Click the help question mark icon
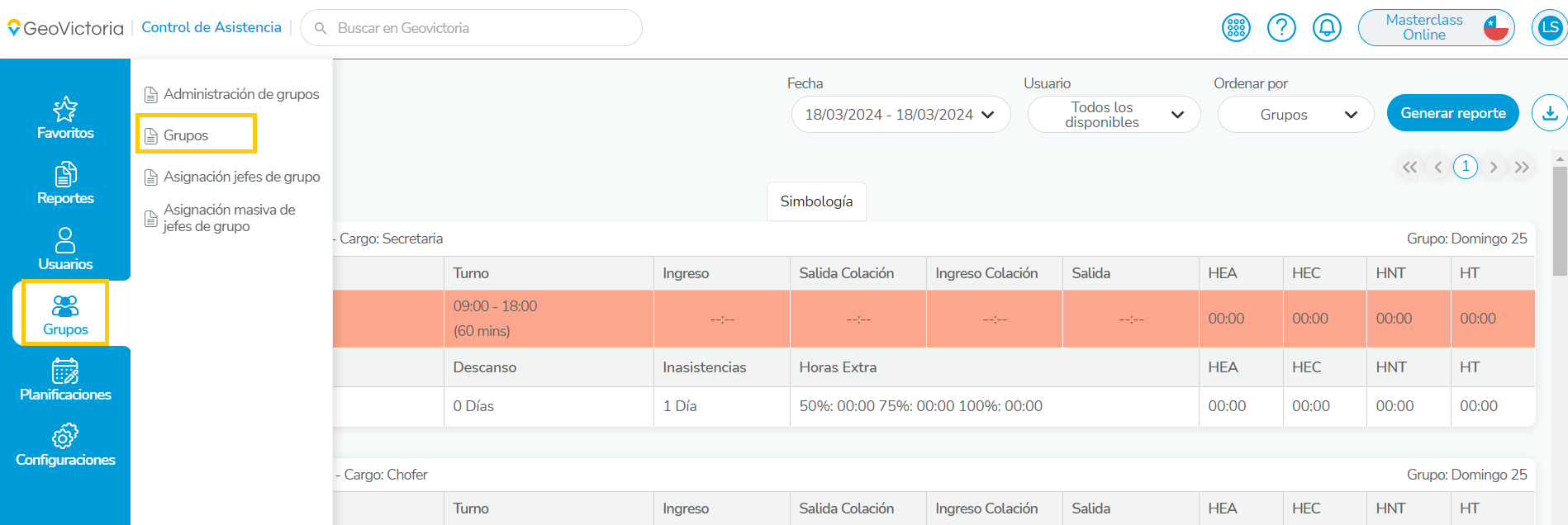The width and height of the screenshot is (1568, 525). [x=1281, y=28]
